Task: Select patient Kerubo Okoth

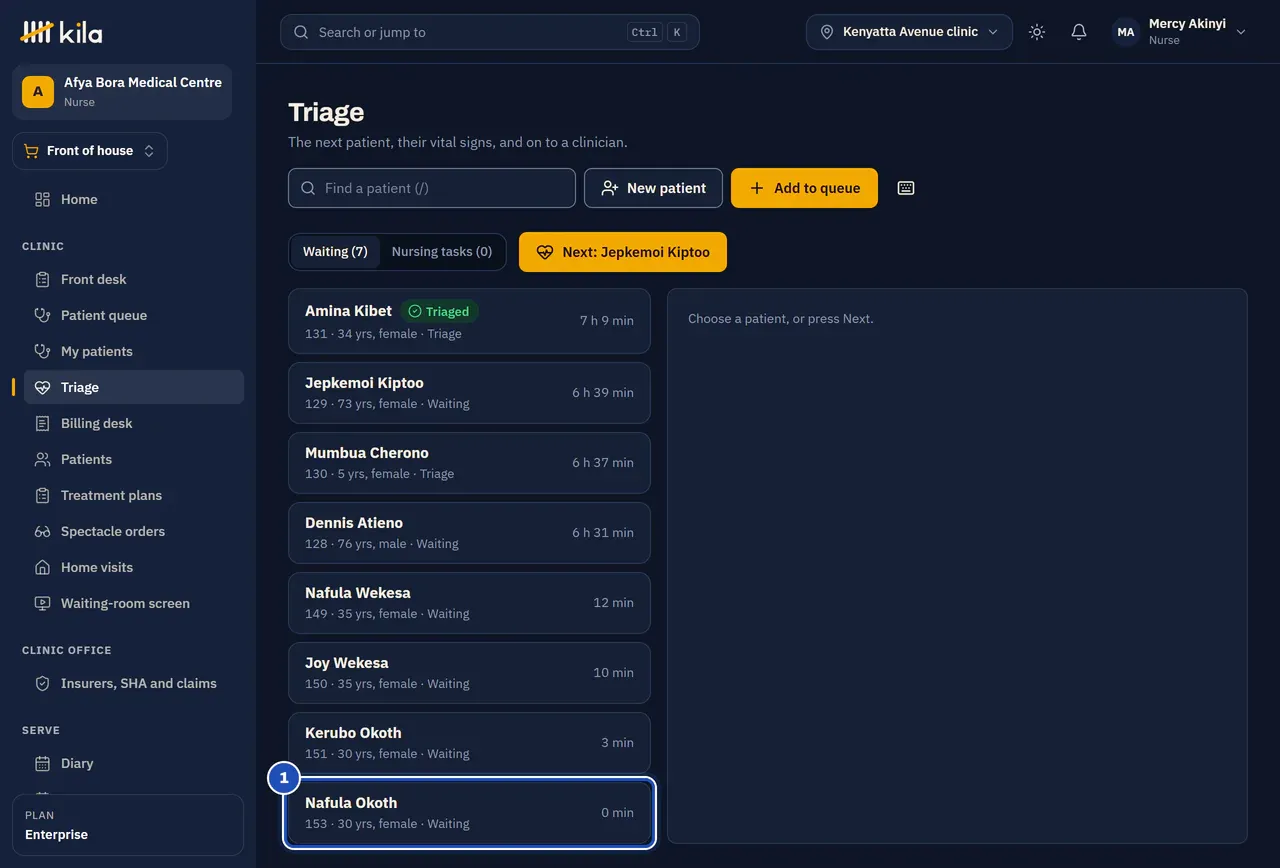Action: [469, 743]
